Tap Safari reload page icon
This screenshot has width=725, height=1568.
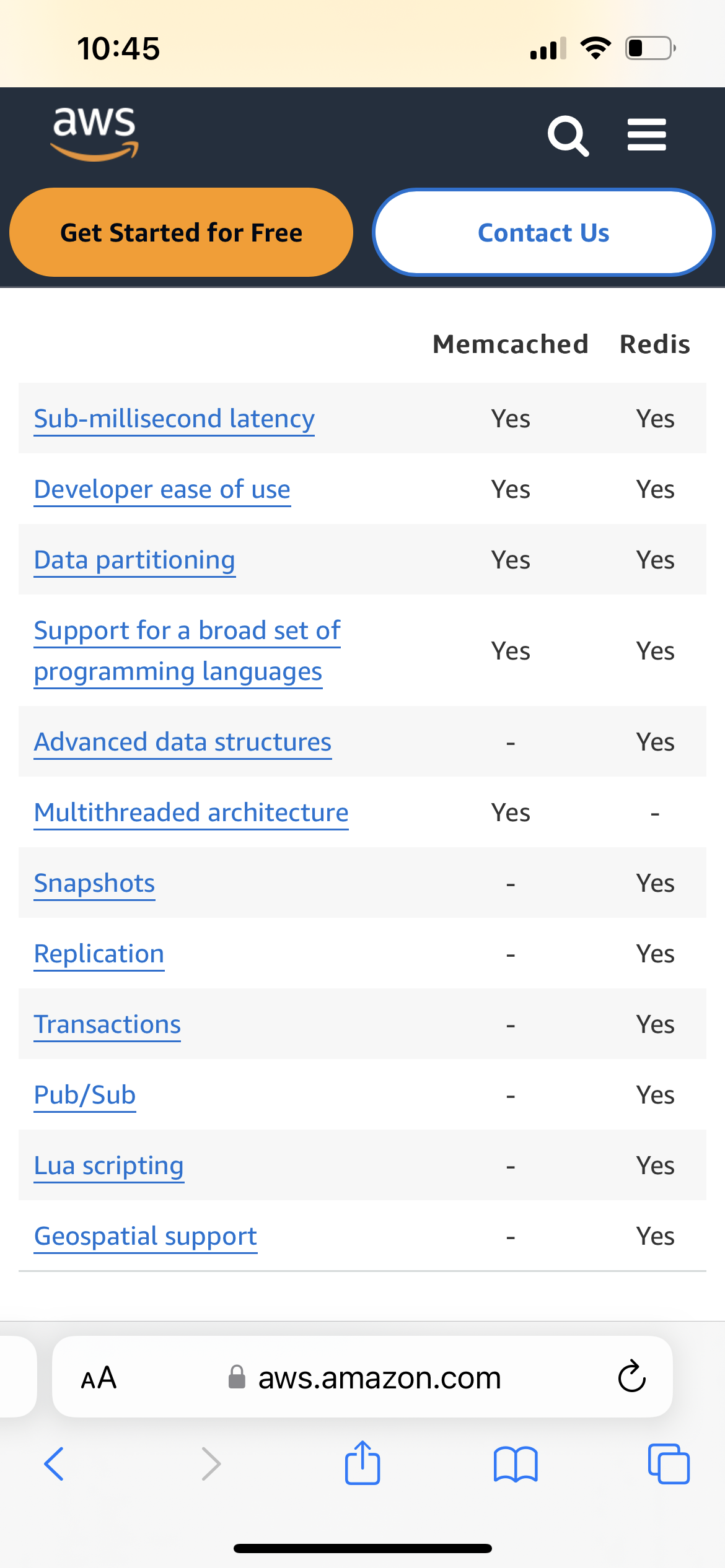pyautogui.click(x=631, y=1377)
